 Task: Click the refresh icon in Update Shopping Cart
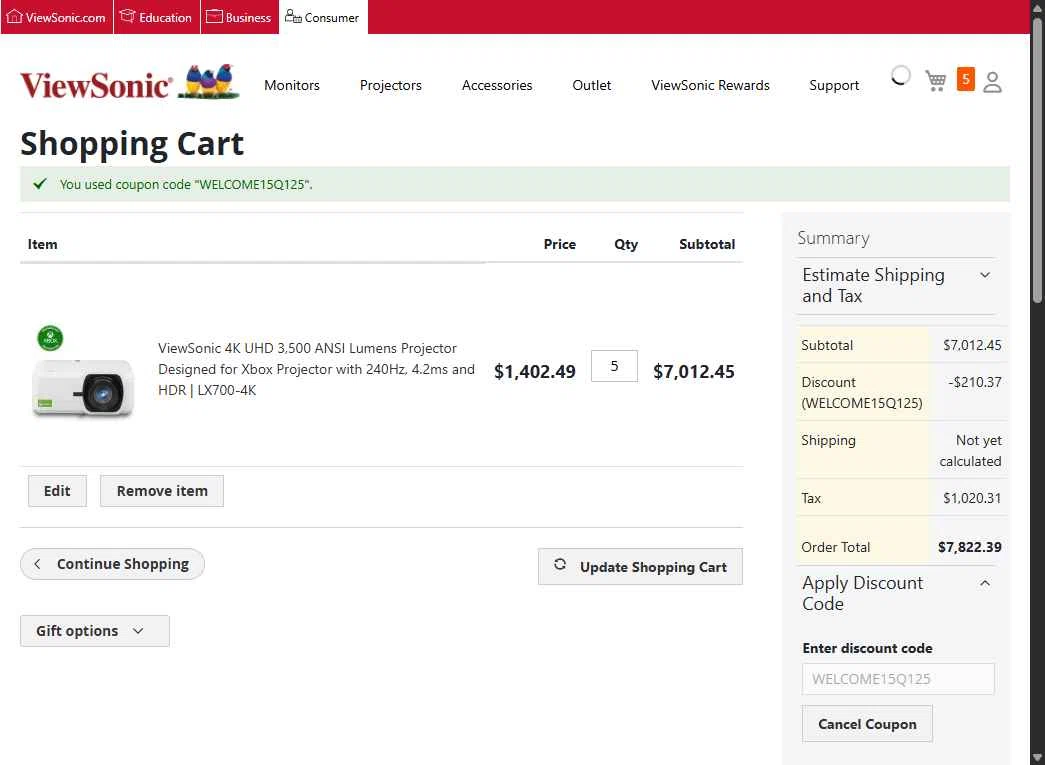[x=560, y=564]
